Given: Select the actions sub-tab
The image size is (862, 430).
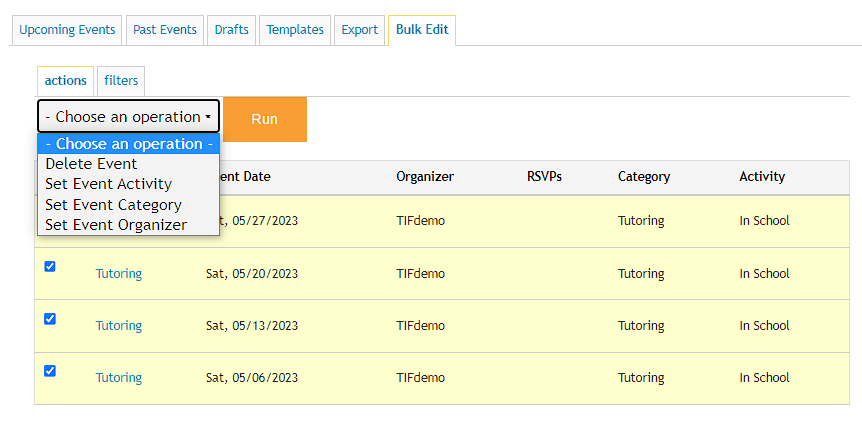Looking at the screenshot, I should [66, 81].
